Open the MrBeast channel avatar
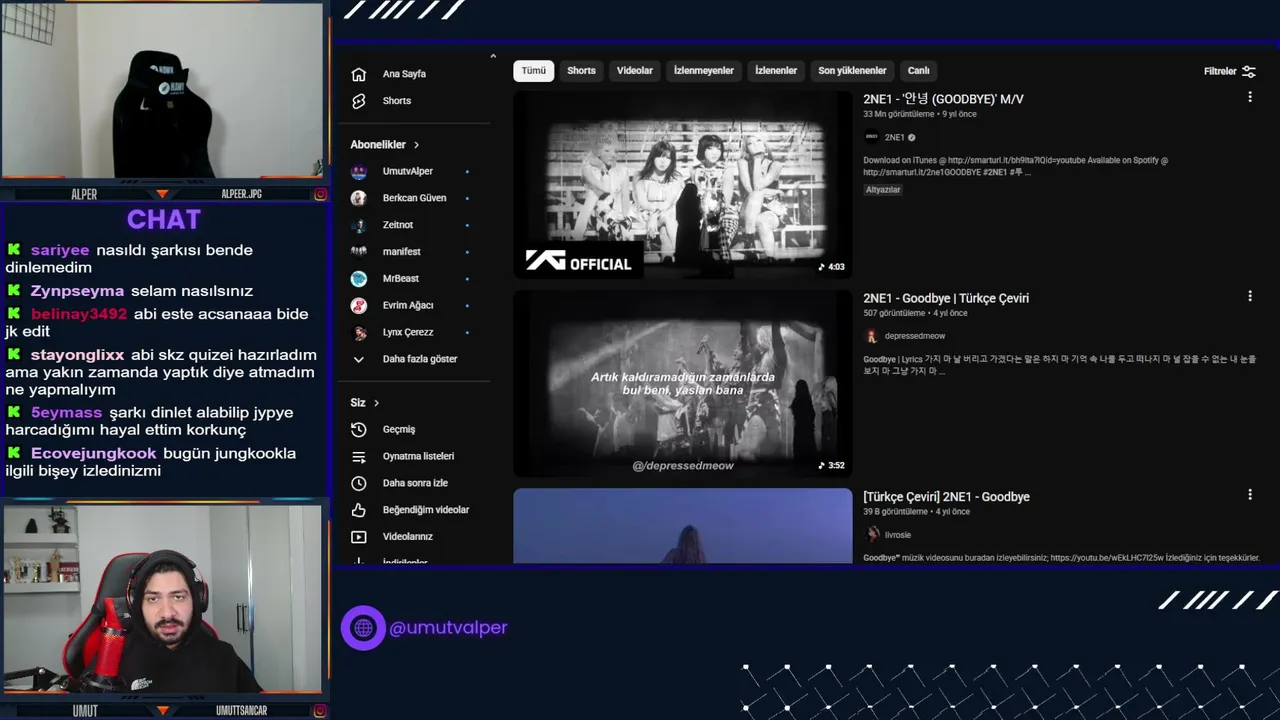The width and height of the screenshot is (1280, 720). [359, 279]
